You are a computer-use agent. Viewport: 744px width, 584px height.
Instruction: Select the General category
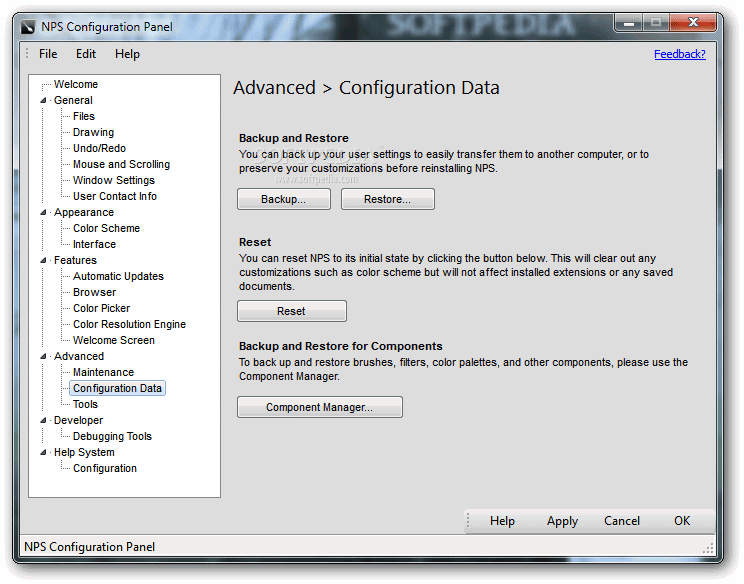73,100
